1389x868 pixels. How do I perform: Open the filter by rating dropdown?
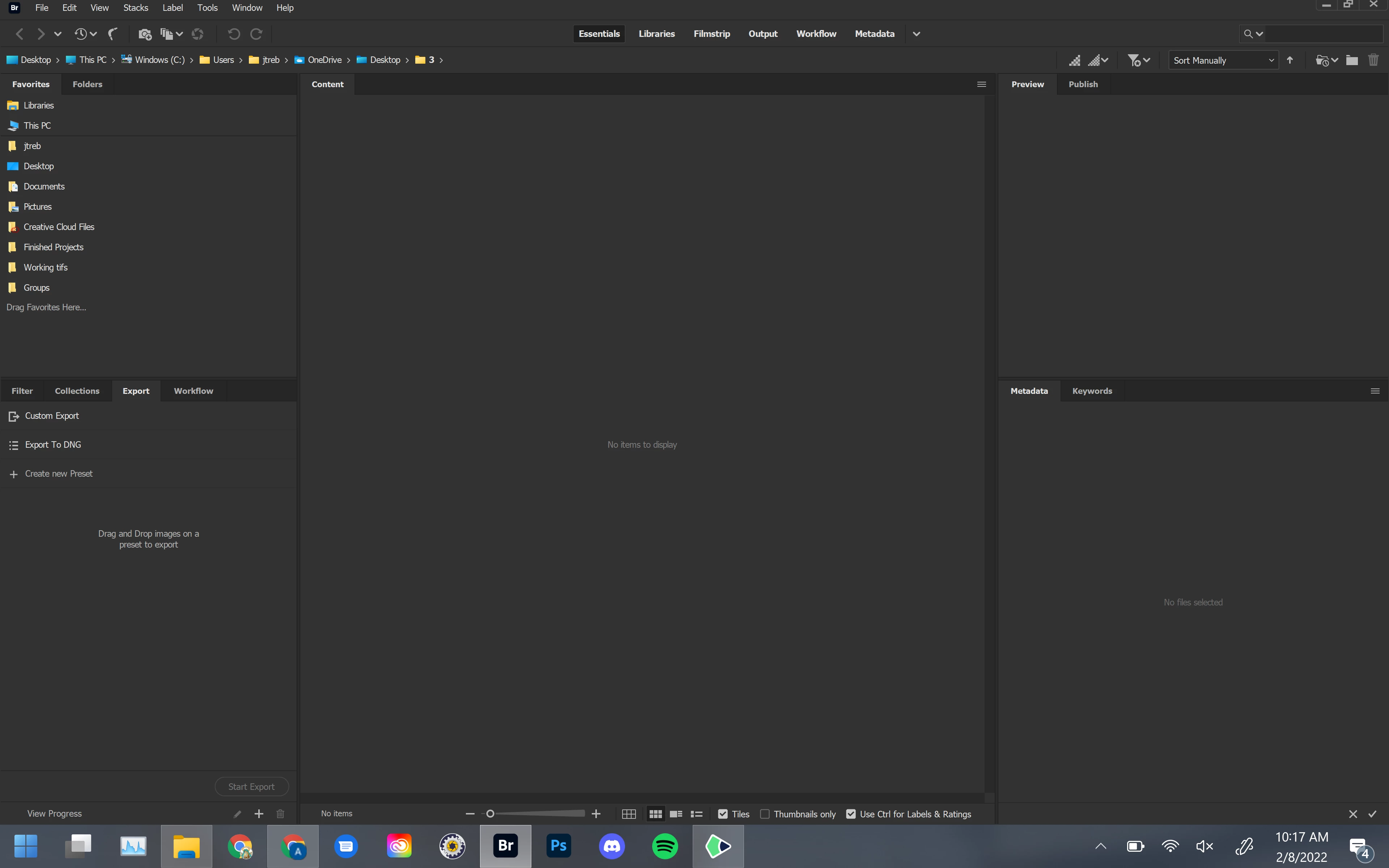coord(1138,60)
